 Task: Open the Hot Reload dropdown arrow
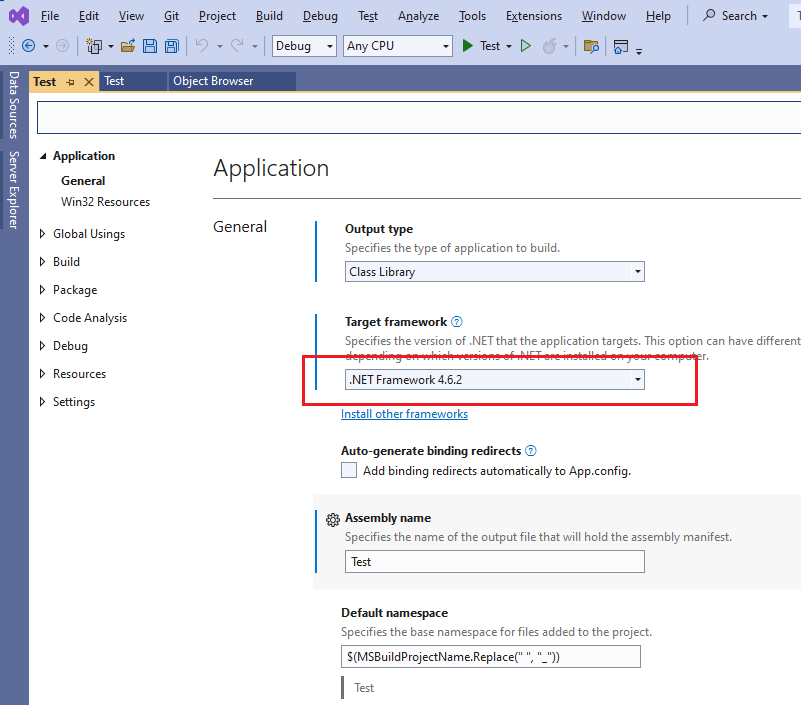tap(566, 46)
